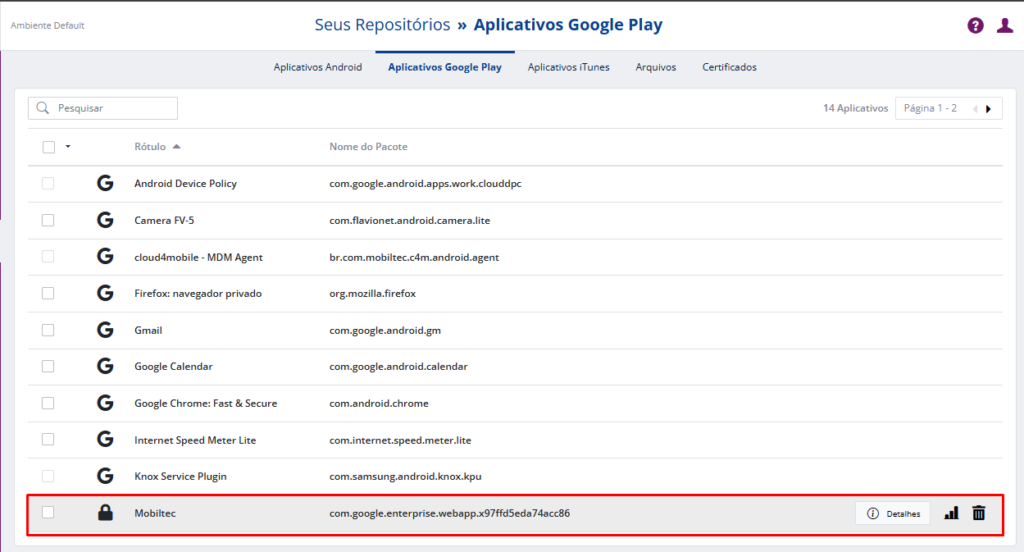This screenshot has width=1024, height=552.
Task: Click the Knox Service Plugin label
Action: tap(180, 476)
